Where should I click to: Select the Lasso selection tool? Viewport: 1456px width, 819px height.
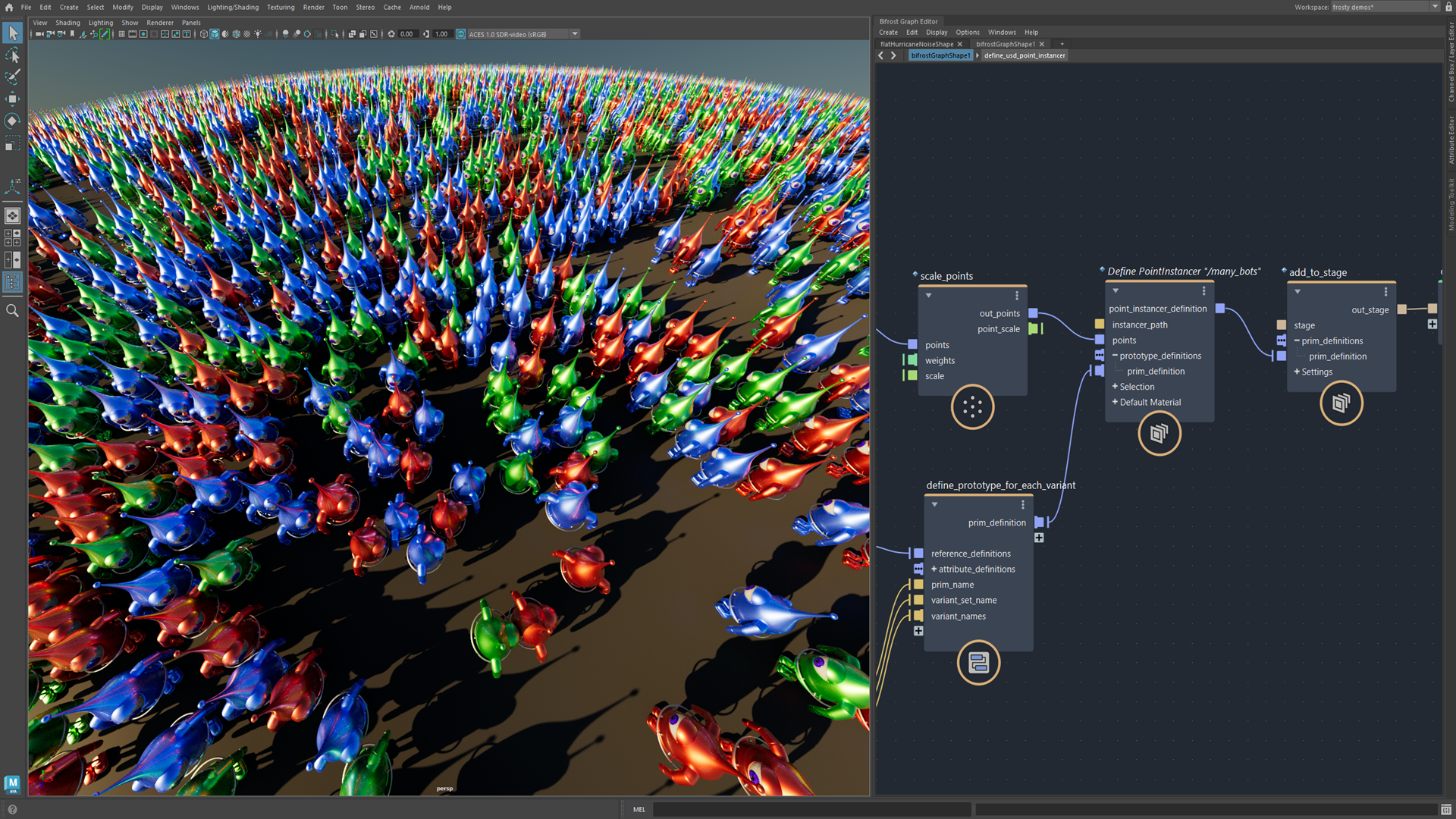(x=12, y=55)
